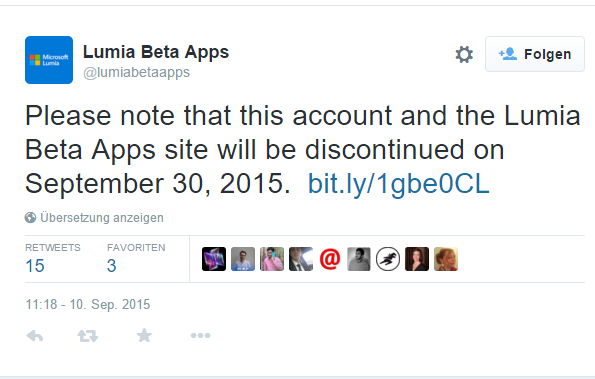
Task: Click the purple abstract first avatar
Action: 214,259
